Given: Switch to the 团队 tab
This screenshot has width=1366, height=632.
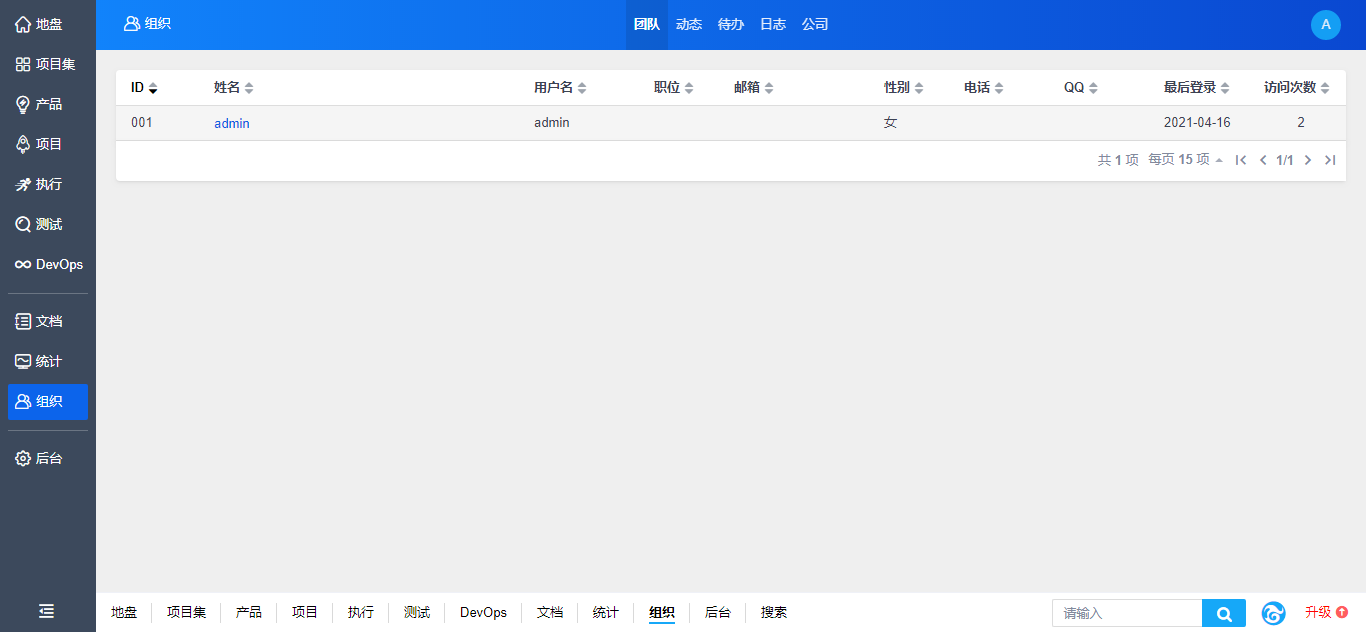Looking at the screenshot, I should (647, 25).
